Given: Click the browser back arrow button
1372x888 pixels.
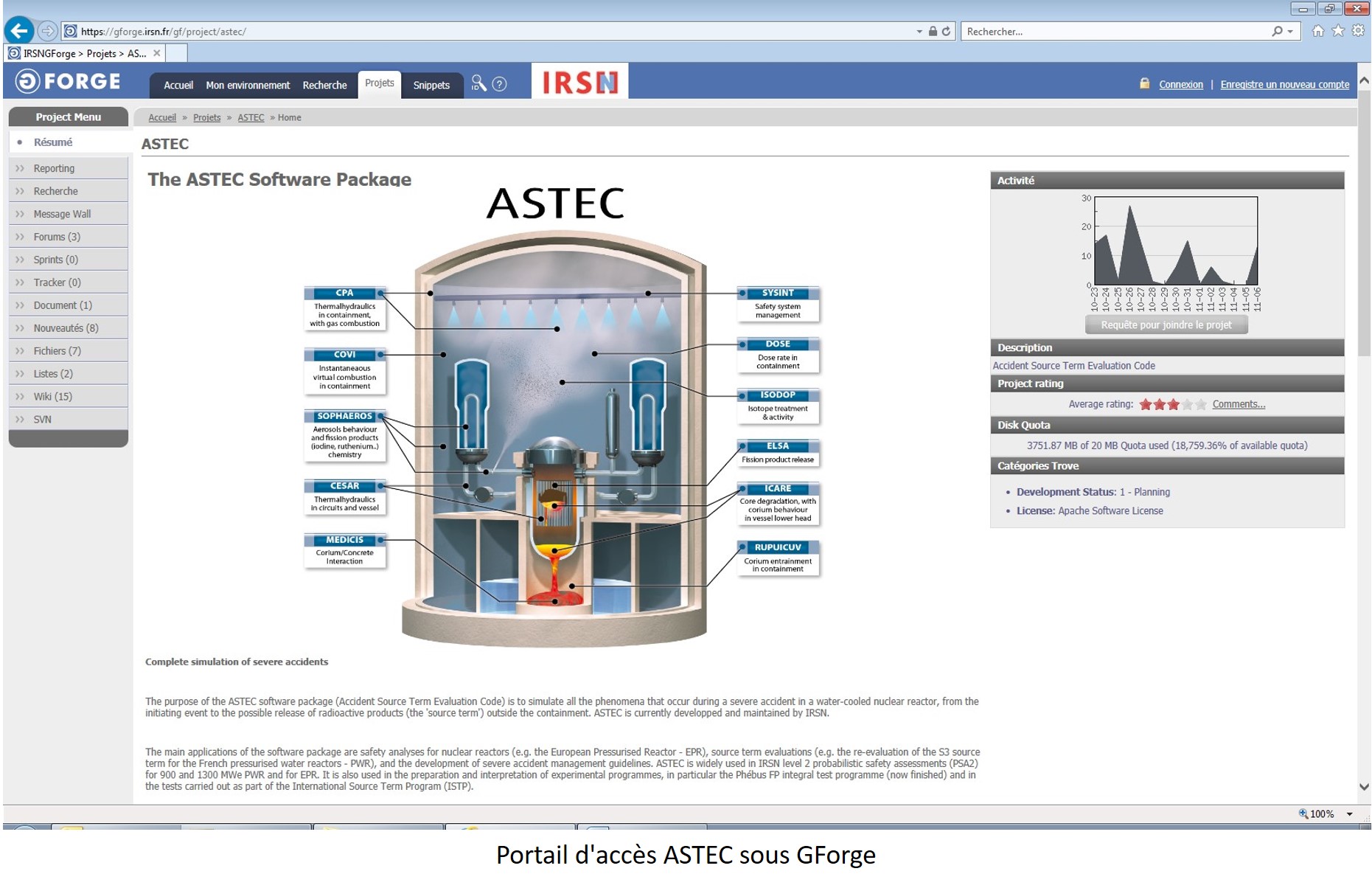Looking at the screenshot, I should tap(19, 31).
